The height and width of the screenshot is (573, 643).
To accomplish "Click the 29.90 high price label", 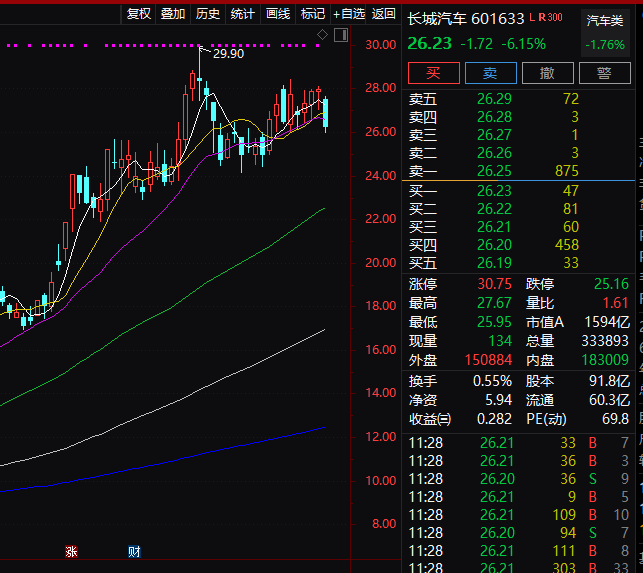I will (x=228, y=54).
